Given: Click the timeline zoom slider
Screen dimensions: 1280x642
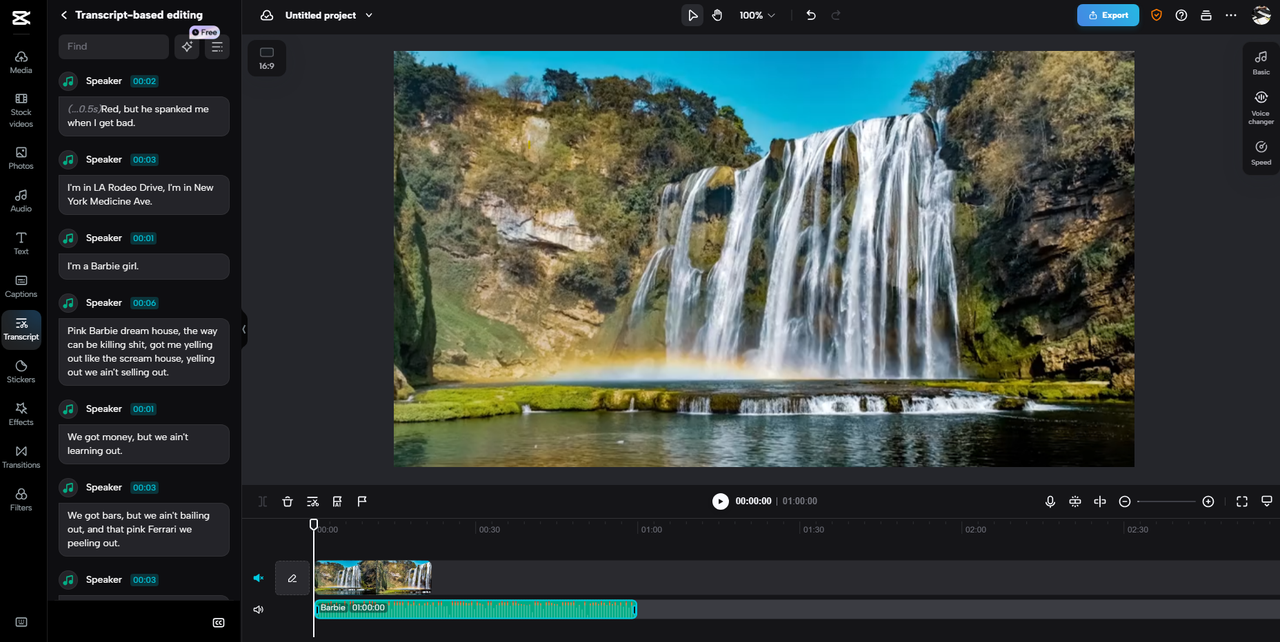Looking at the screenshot, I should 1166,501.
